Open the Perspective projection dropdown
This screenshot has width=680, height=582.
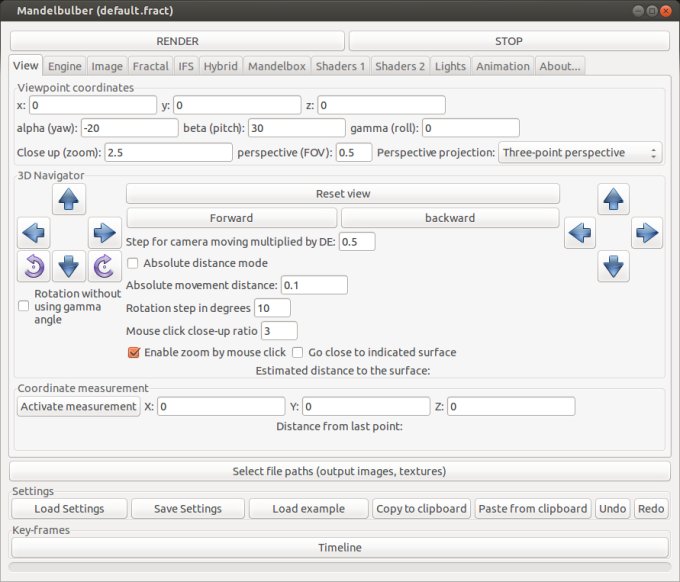(580, 153)
